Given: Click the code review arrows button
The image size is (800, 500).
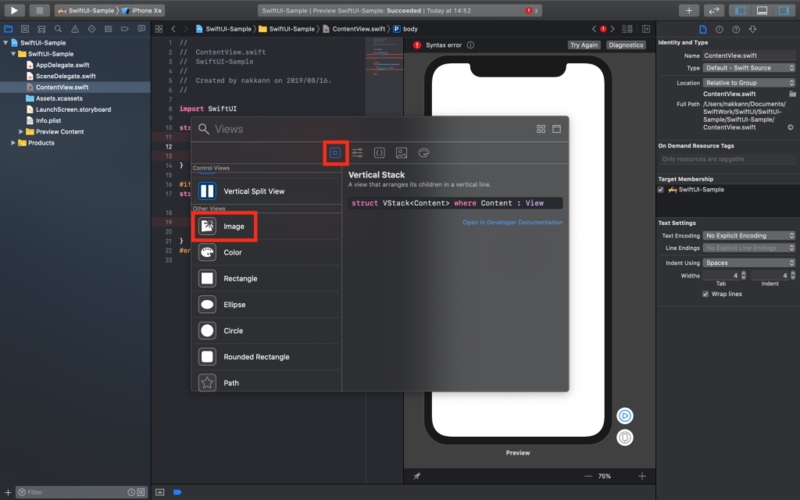Looking at the screenshot, I should tap(713, 10).
